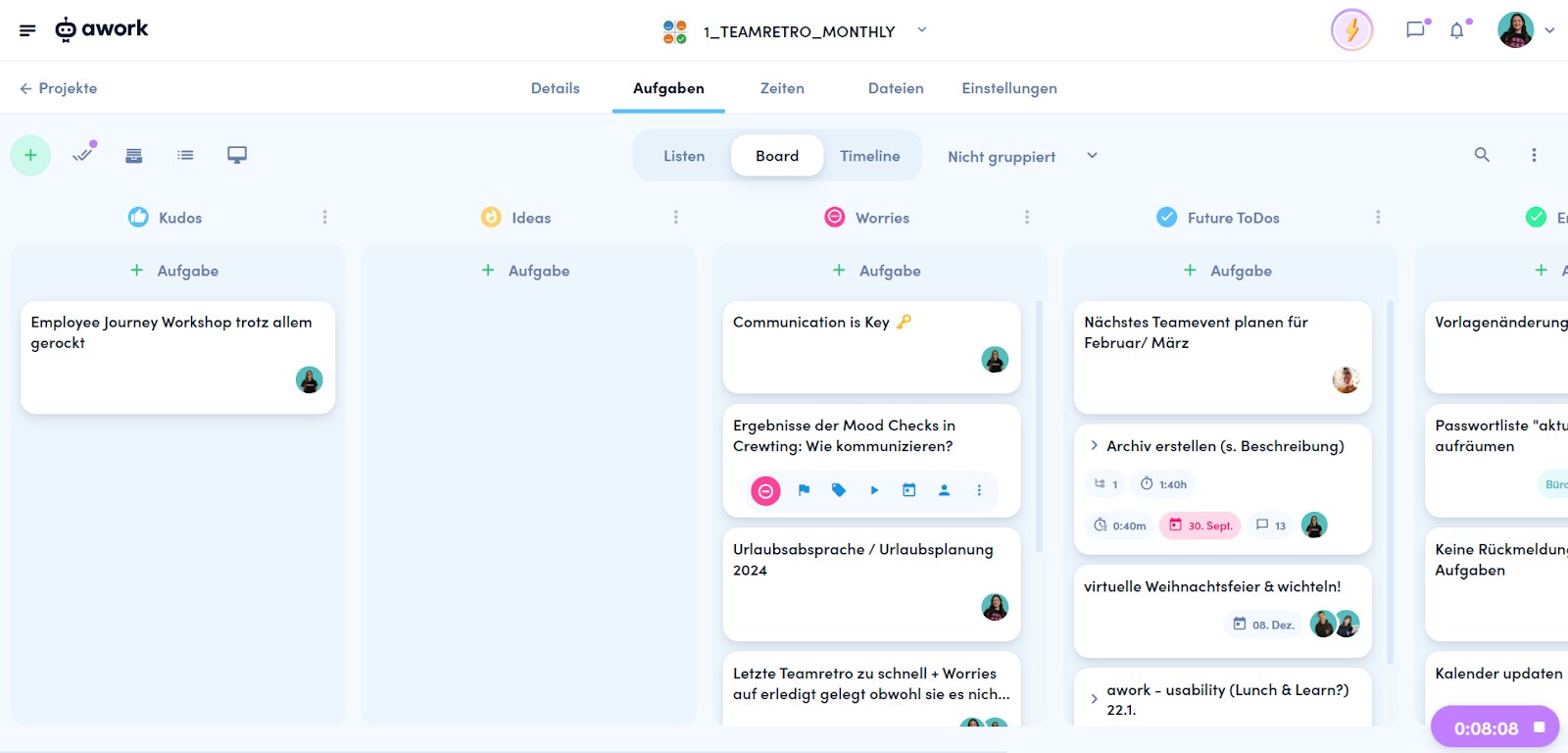Viewport: 1568px width, 753px height.
Task: Toggle the pink status circle on Mood Checks card
Action: (765, 490)
